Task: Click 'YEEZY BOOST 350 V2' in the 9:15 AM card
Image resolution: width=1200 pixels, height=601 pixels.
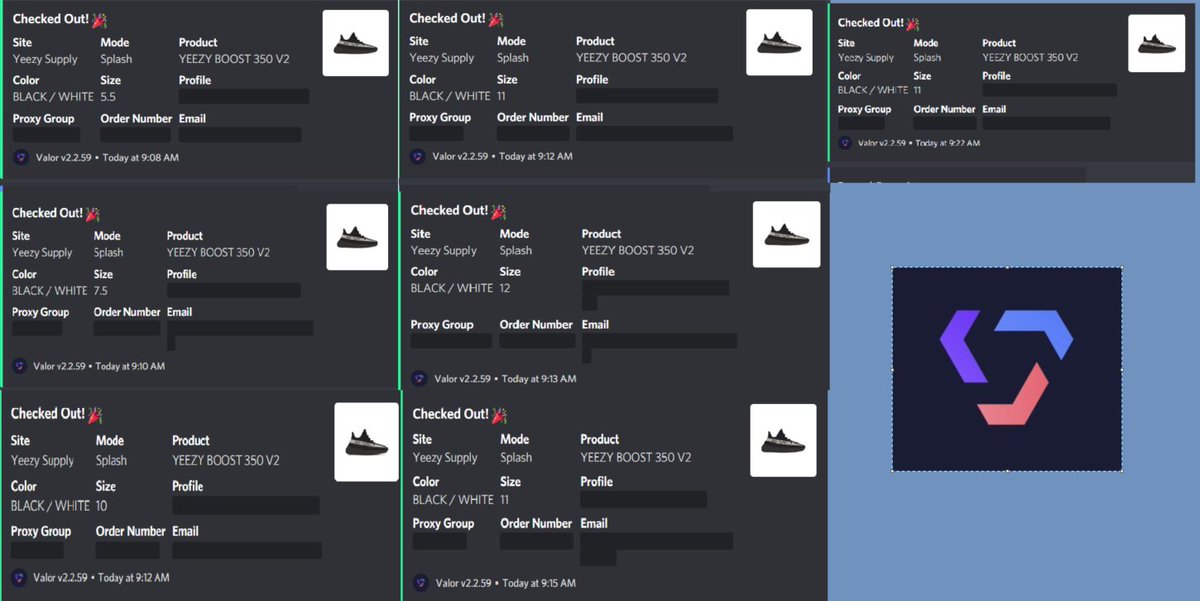Action: point(636,458)
